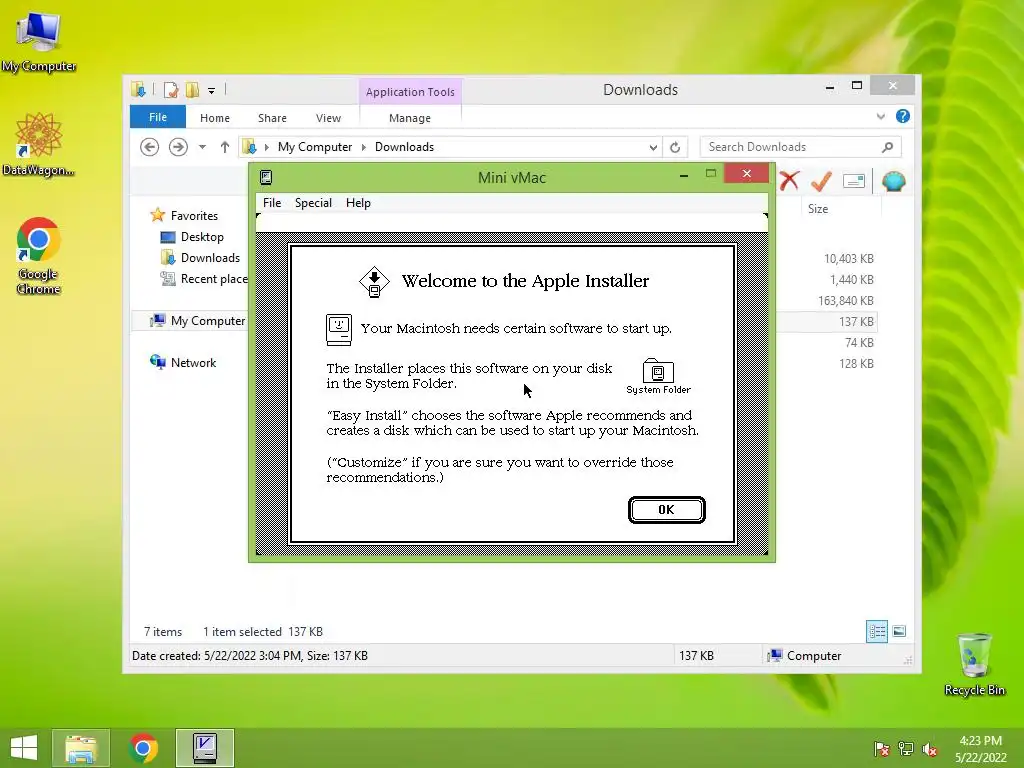
Task: Open the Help menu in Mini vMac
Action: tap(359, 203)
